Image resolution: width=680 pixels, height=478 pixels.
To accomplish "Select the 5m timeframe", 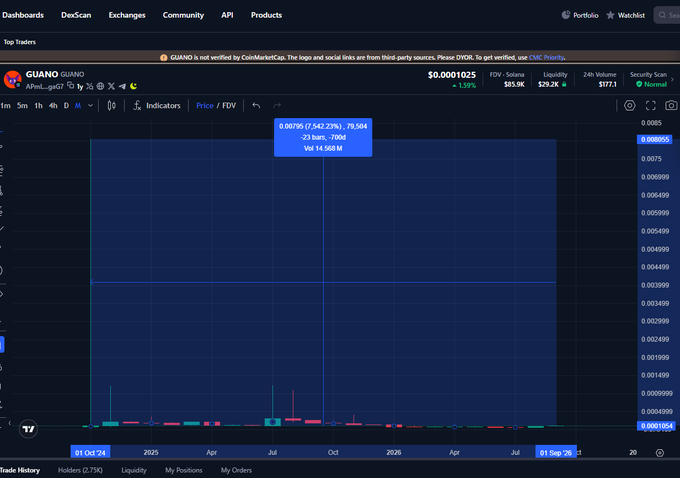I will 22,105.
